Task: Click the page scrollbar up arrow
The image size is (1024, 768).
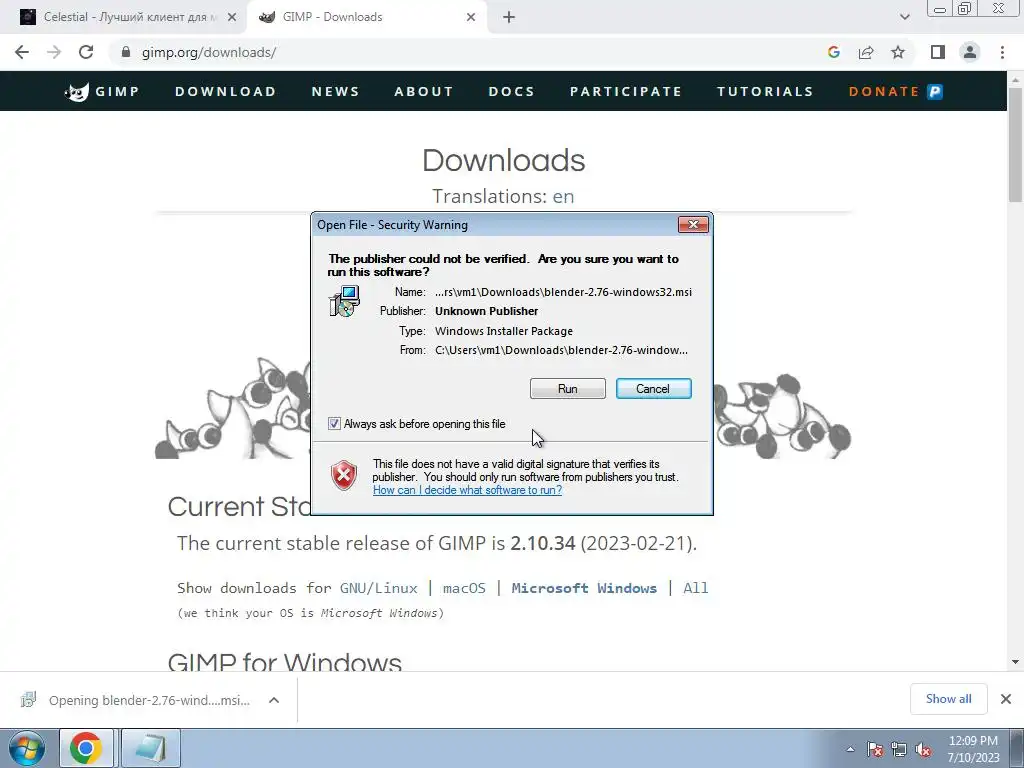Action: click(x=1015, y=80)
